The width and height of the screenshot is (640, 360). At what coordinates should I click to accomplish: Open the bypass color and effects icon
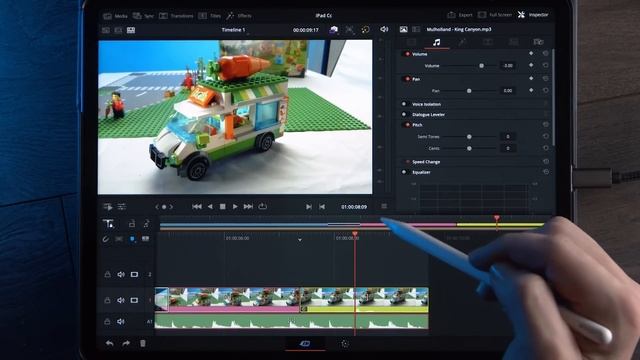pyautogui.click(x=365, y=30)
